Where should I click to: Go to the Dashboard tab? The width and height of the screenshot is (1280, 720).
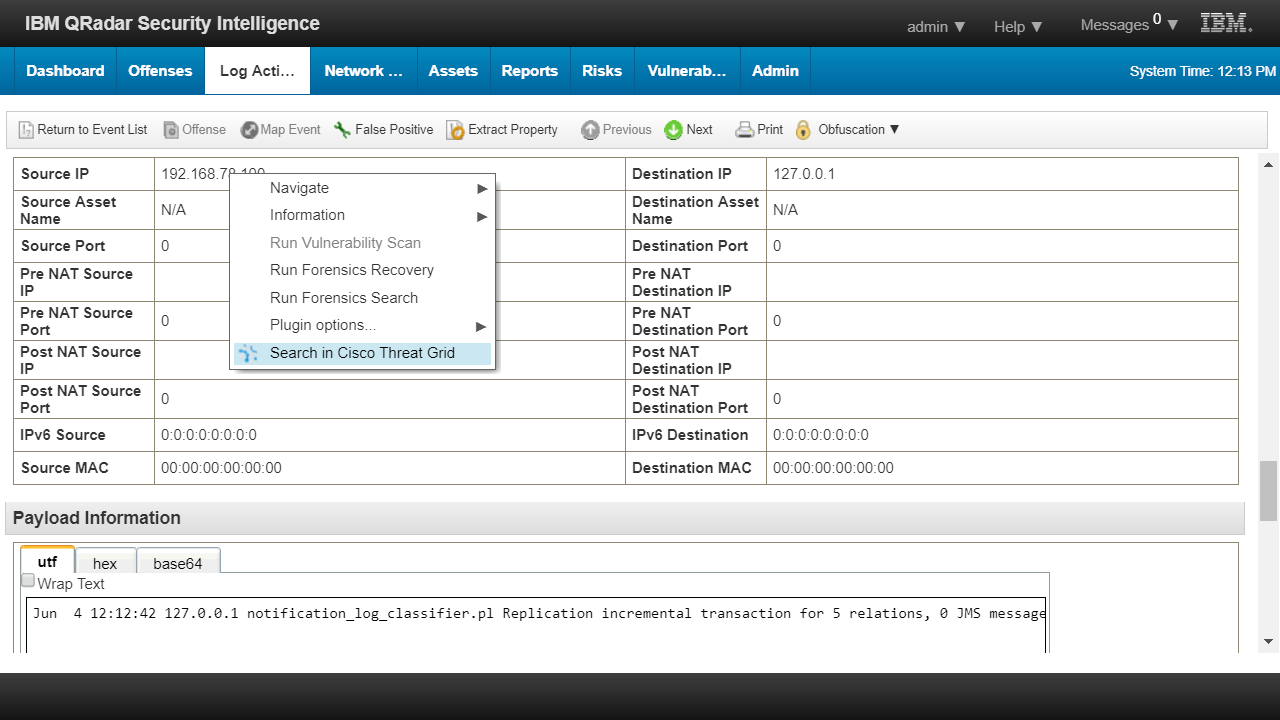click(x=65, y=71)
